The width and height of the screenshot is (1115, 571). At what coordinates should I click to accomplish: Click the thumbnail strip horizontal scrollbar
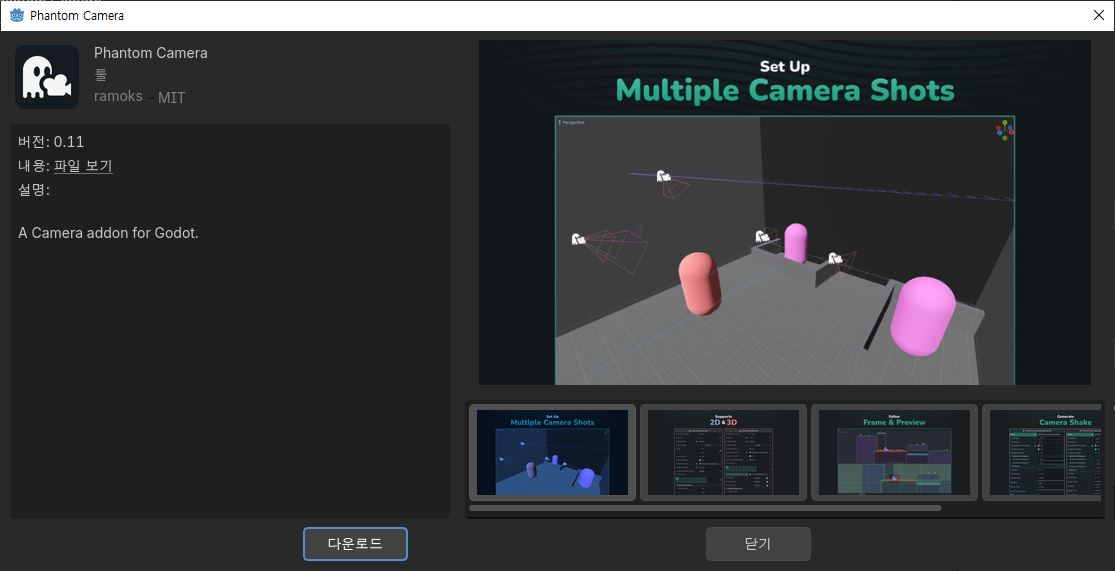[x=705, y=508]
